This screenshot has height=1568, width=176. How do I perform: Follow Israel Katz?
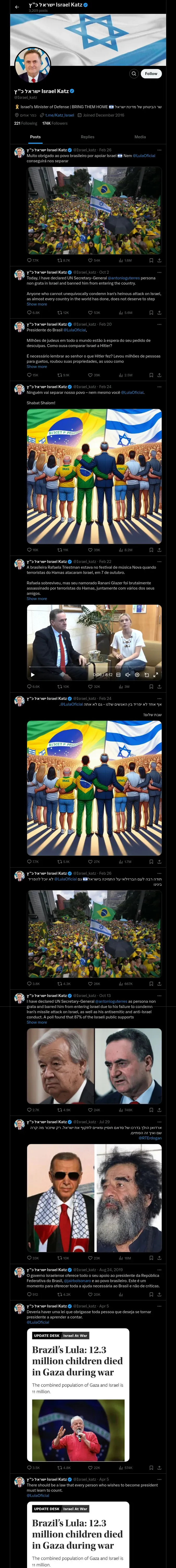[x=151, y=74]
